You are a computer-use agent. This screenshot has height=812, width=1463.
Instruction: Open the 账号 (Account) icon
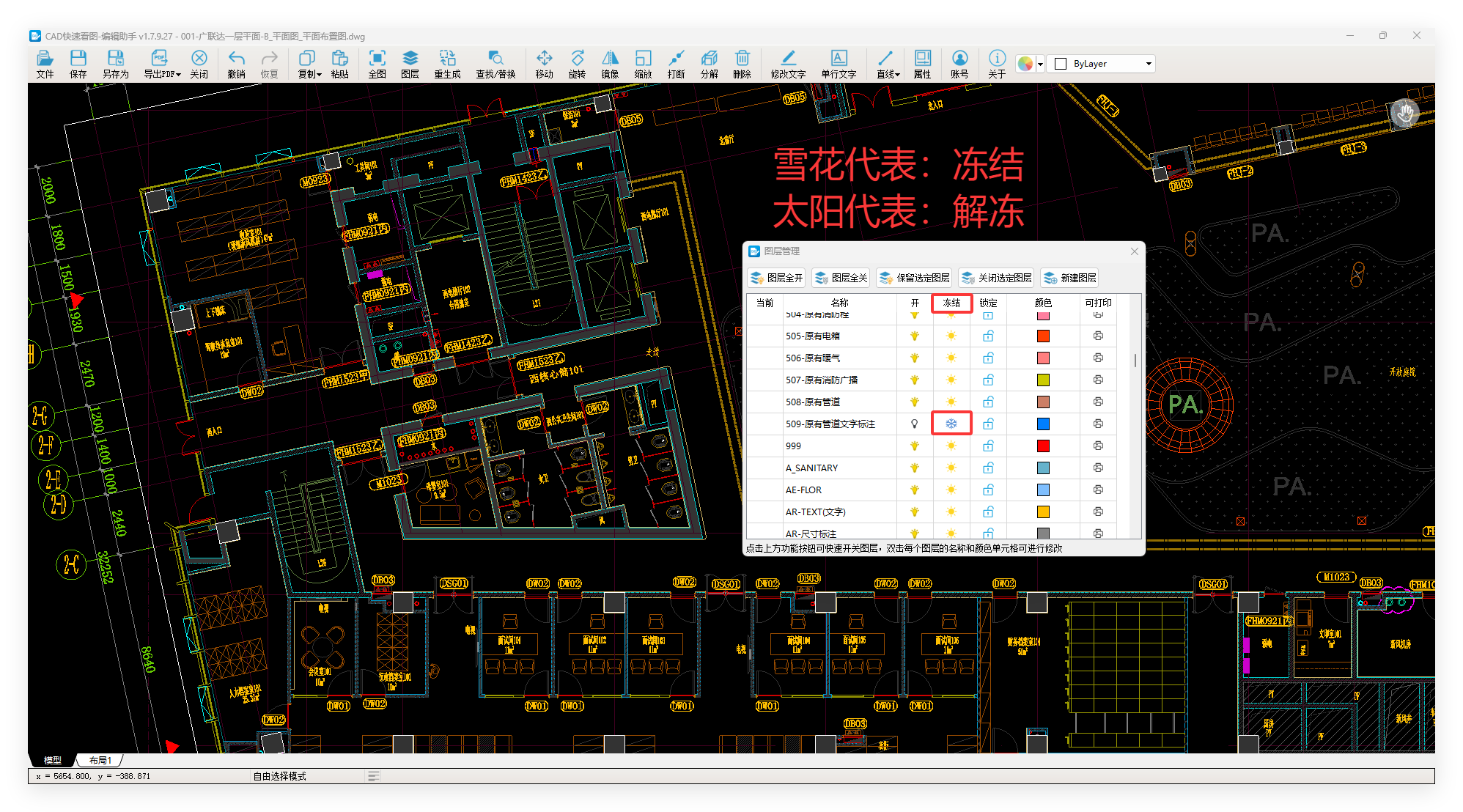(959, 64)
